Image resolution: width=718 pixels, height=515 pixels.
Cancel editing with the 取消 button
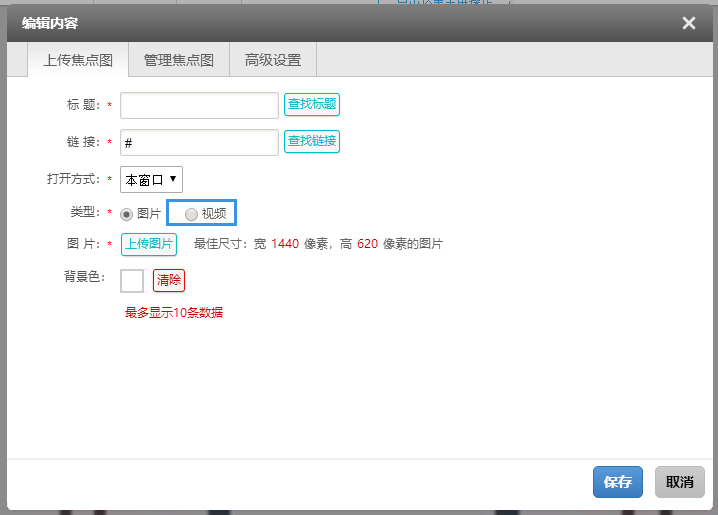679,482
